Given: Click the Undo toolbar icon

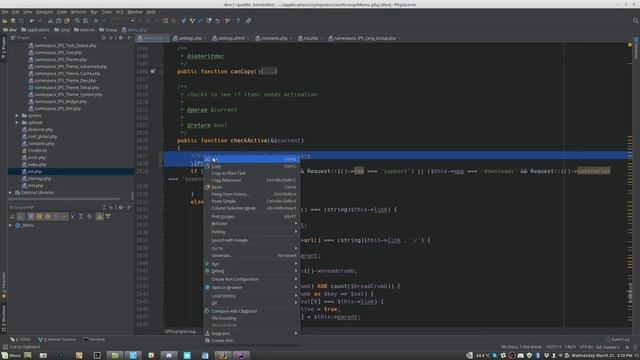Looking at the screenshot, I should coord(31,21).
